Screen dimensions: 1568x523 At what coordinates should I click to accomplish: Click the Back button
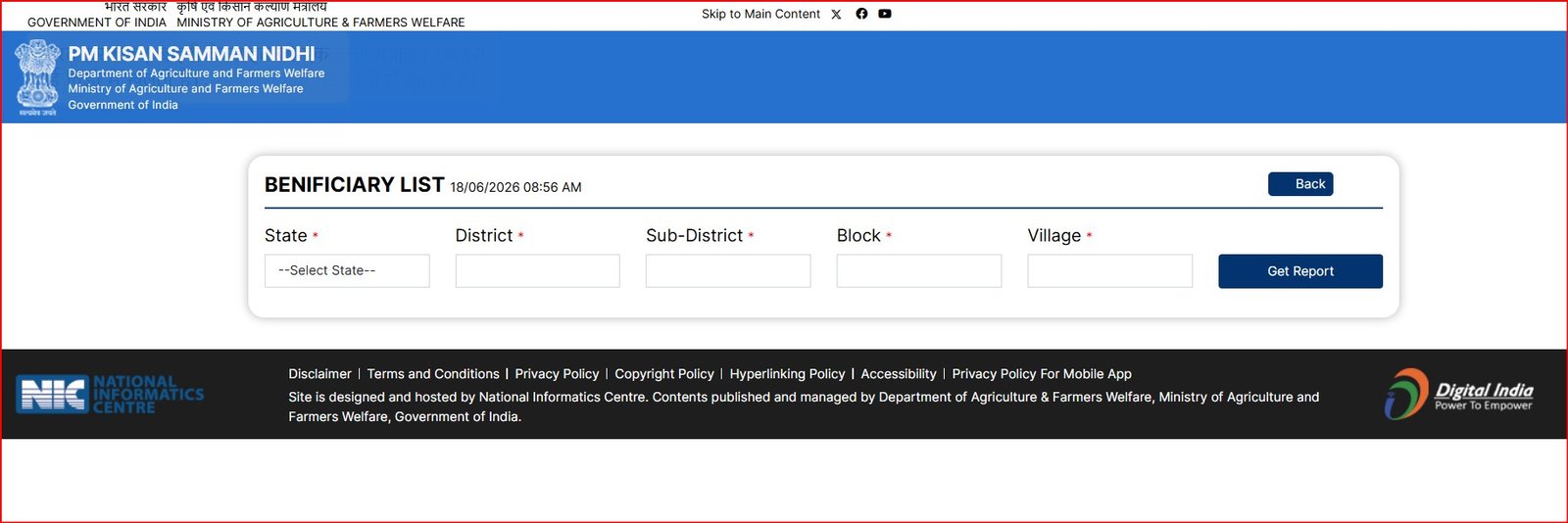coord(1300,184)
